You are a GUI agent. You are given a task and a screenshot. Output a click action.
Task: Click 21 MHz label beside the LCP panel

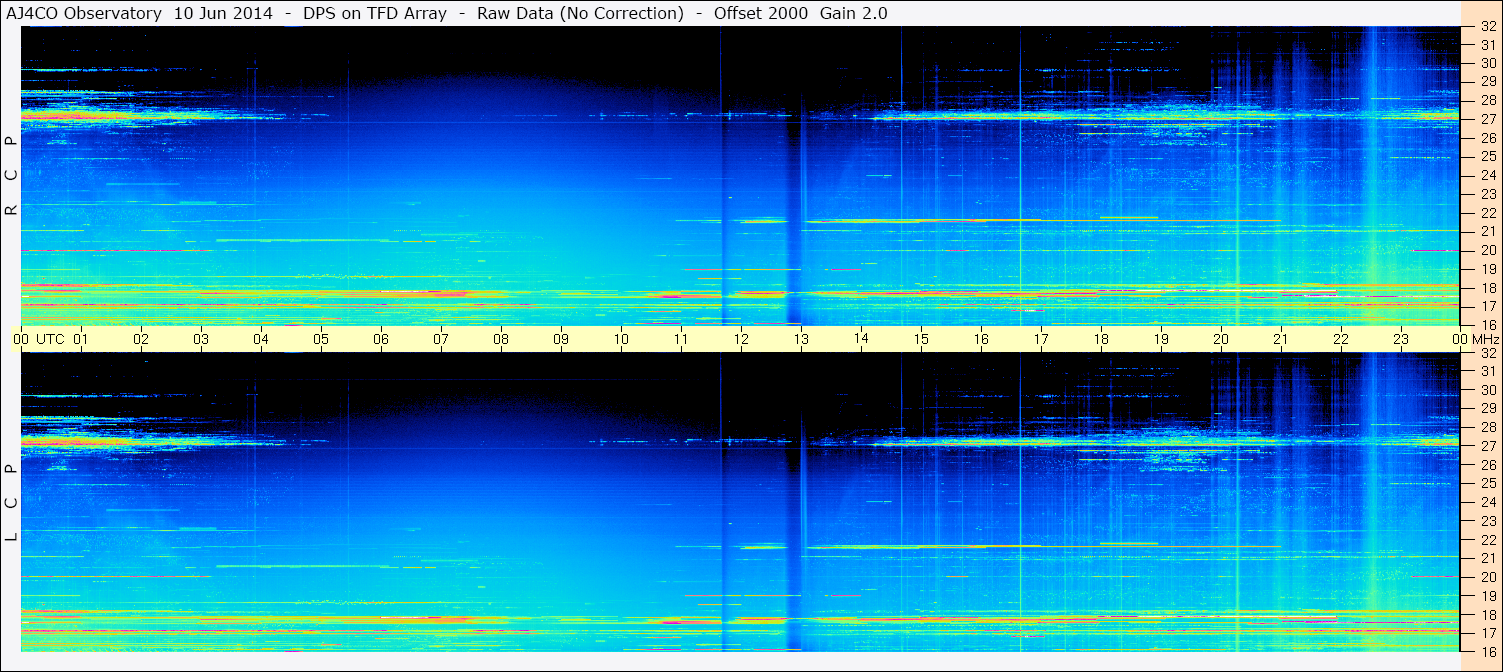(1488, 558)
